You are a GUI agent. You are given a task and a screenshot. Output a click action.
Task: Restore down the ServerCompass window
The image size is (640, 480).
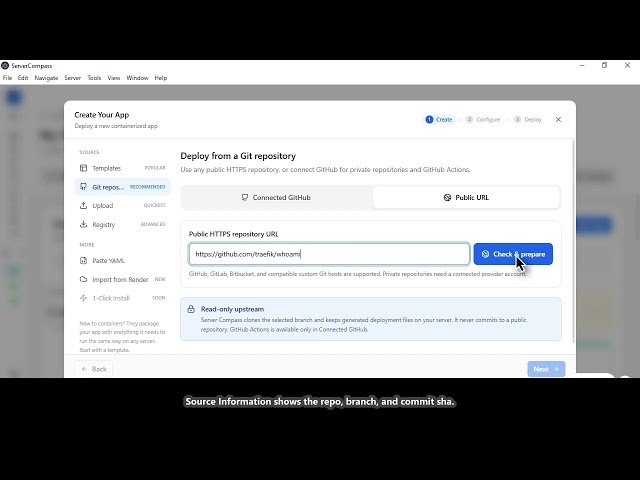click(x=604, y=65)
